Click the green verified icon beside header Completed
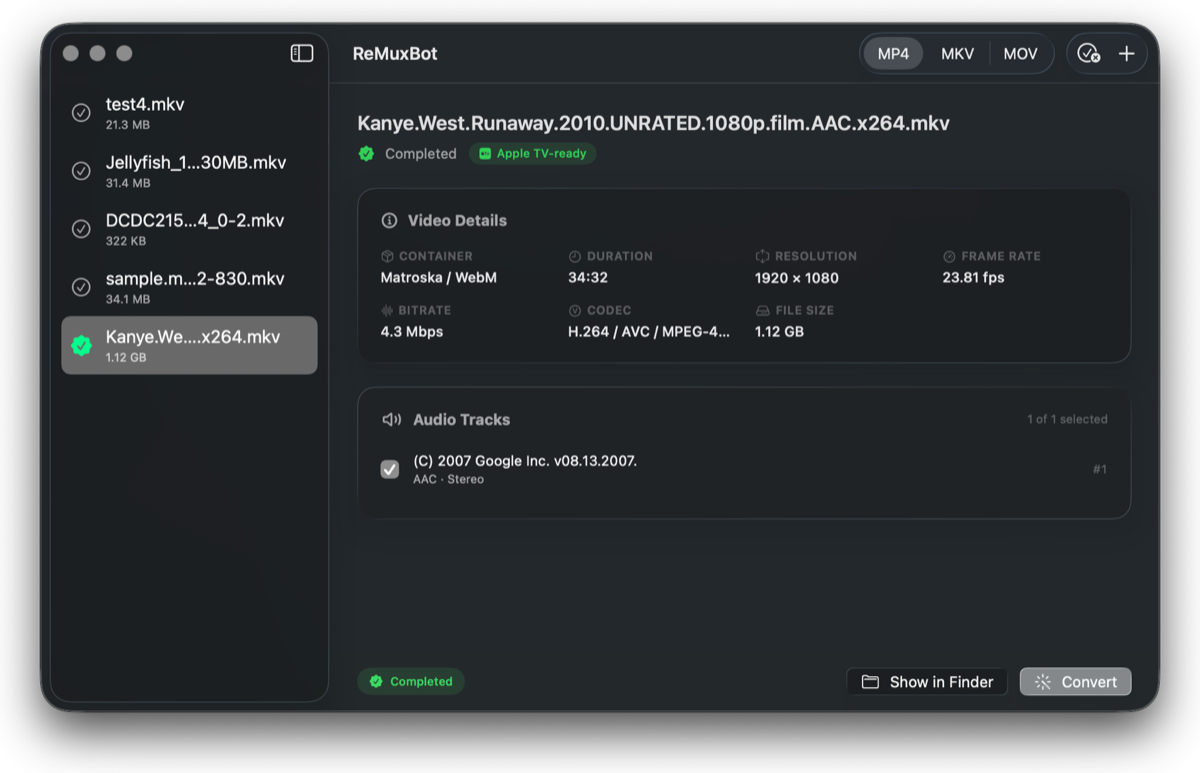 coord(367,153)
